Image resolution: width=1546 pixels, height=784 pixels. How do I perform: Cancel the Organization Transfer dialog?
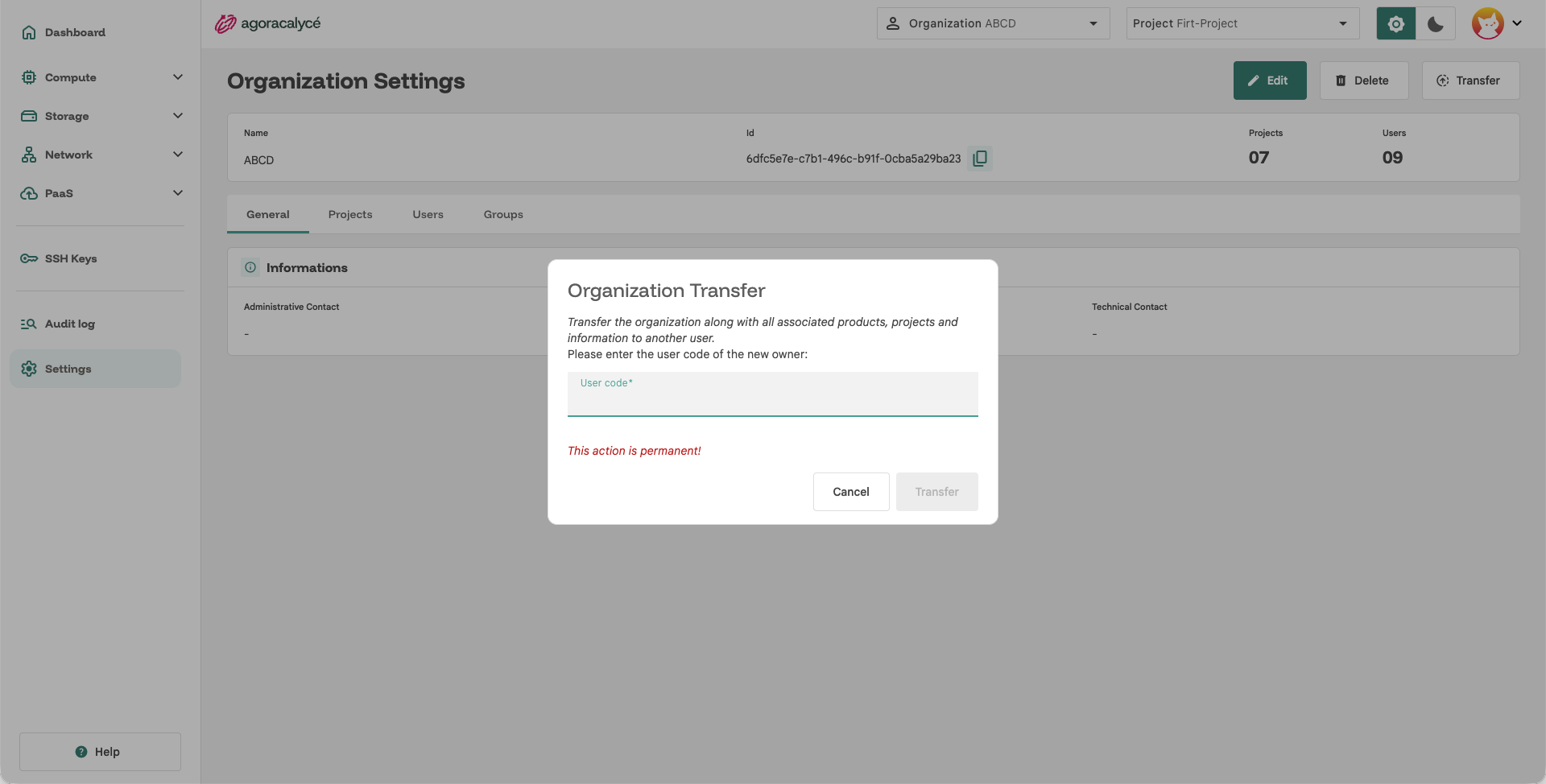pyautogui.click(x=851, y=492)
